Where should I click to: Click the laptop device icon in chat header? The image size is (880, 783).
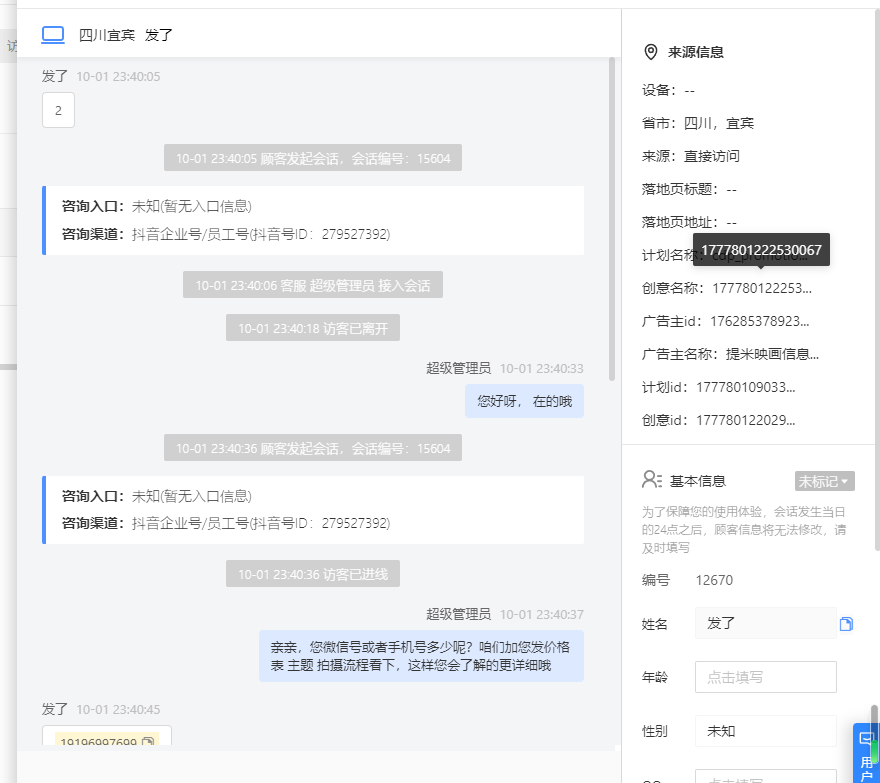tap(53, 35)
